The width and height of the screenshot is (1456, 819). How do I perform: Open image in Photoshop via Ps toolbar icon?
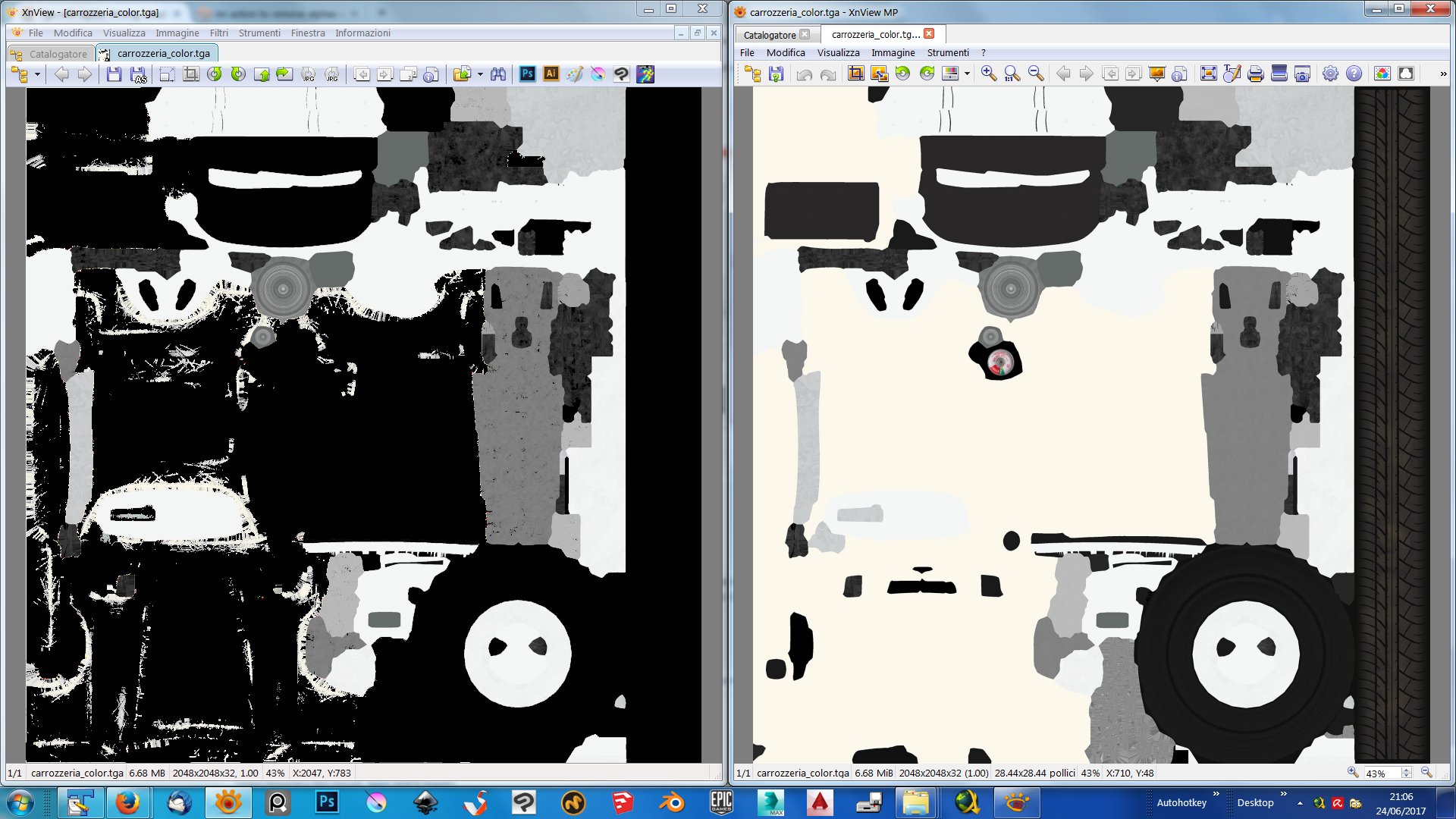click(528, 74)
